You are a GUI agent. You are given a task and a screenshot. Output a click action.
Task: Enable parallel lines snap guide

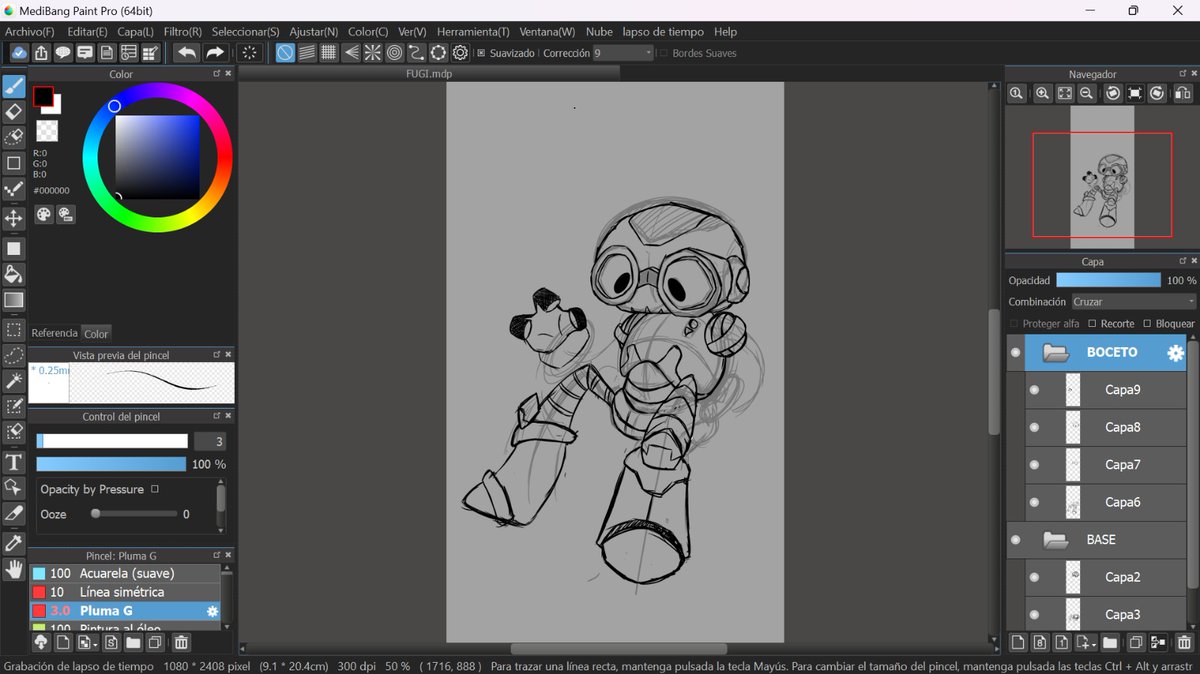(x=307, y=53)
